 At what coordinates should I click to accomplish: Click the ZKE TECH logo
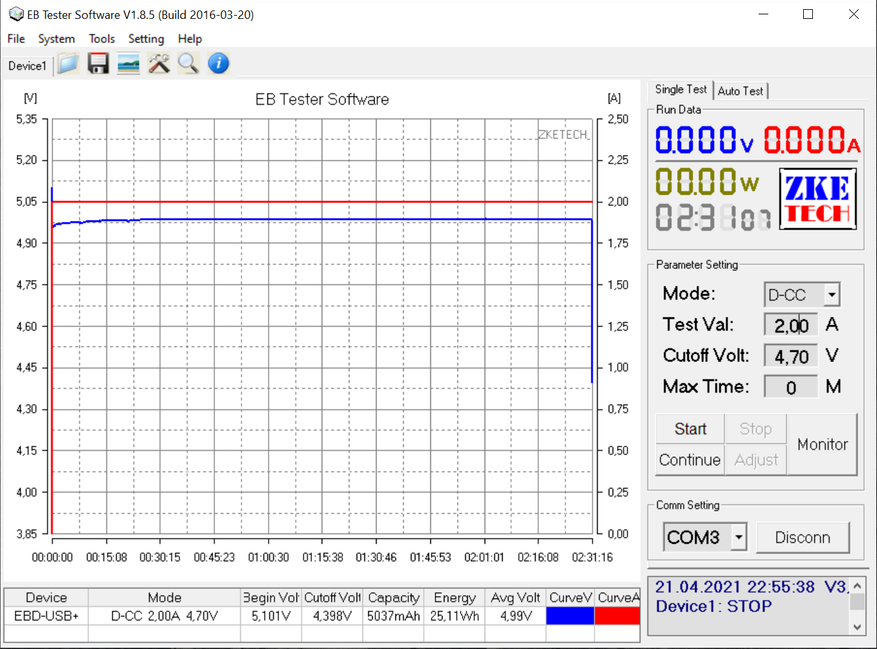[818, 199]
